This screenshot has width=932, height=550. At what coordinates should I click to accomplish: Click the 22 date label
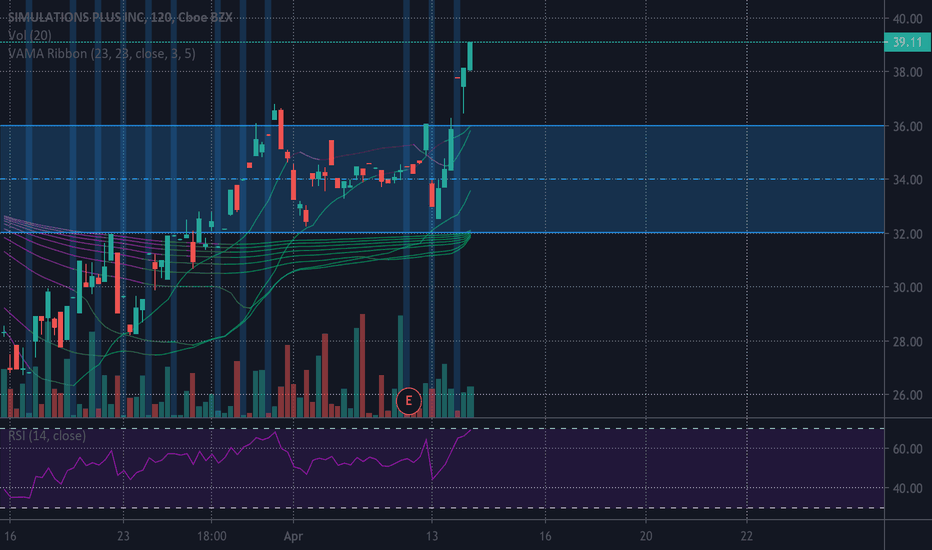[747, 536]
